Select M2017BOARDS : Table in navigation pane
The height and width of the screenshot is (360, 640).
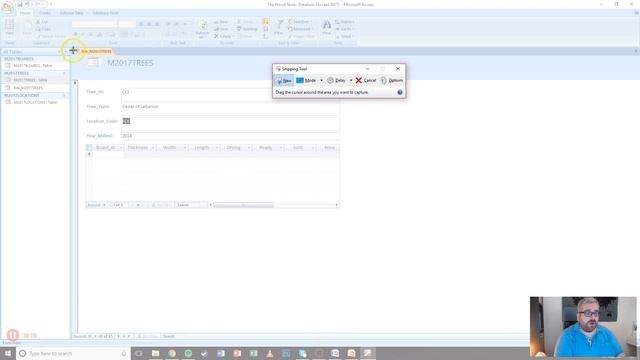[x=33, y=65]
